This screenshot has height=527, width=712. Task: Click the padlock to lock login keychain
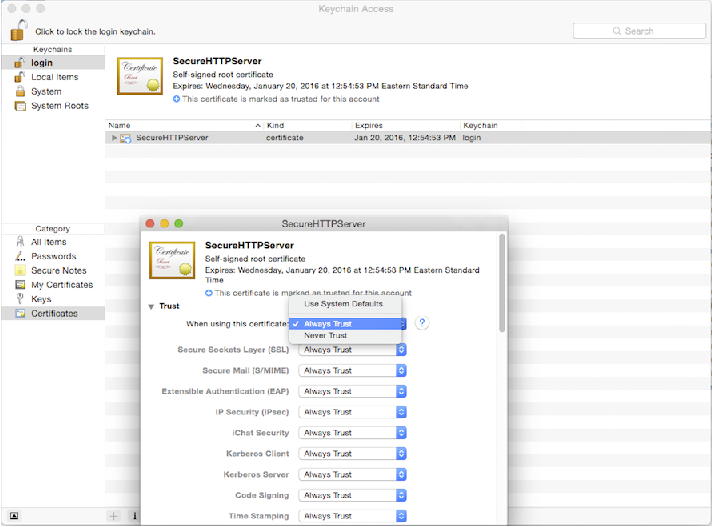(x=17, y=30)
